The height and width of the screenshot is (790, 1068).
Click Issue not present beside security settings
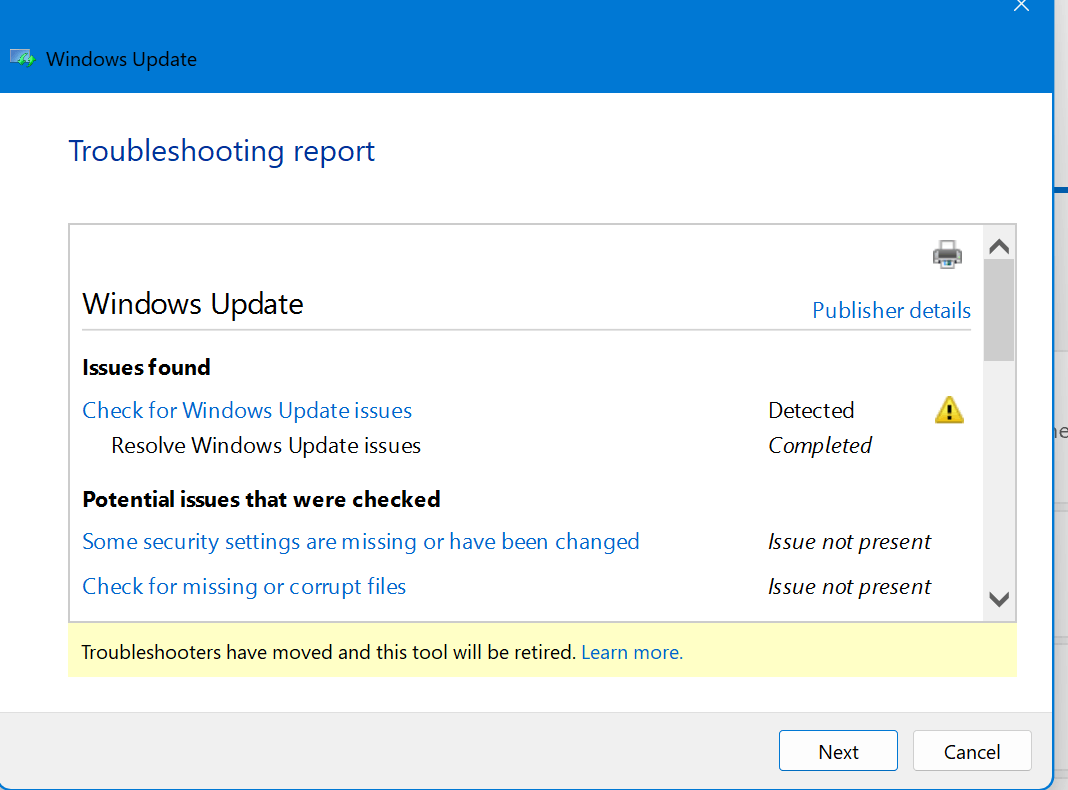click(849, 541)
